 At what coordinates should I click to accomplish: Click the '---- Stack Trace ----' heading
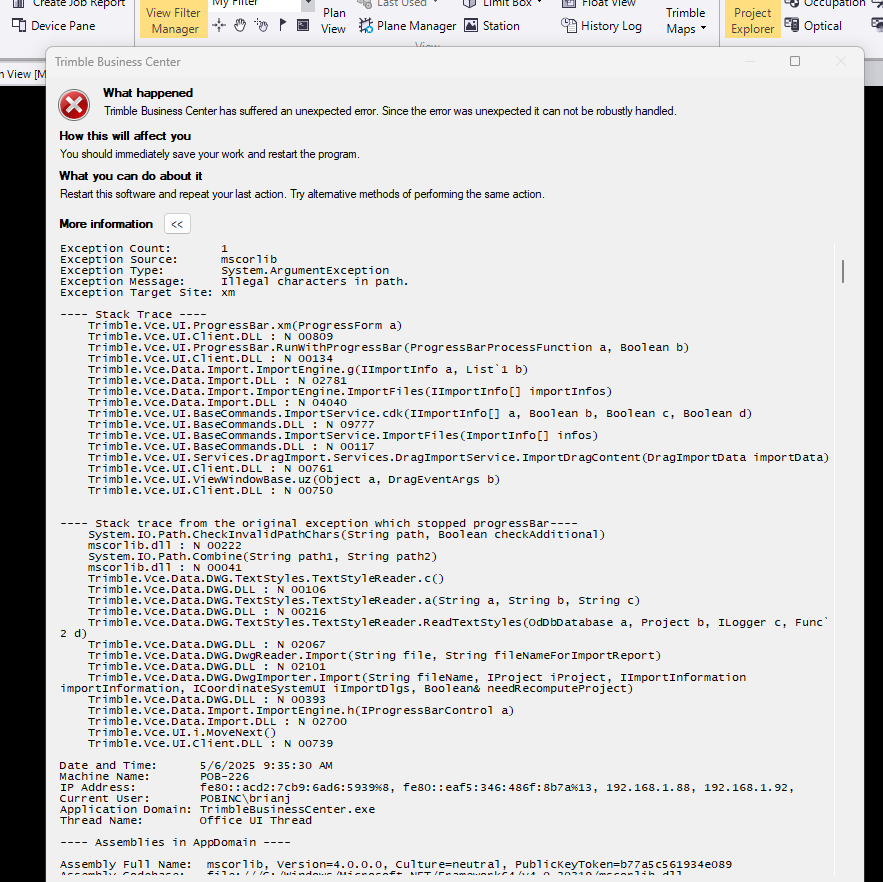pos(133,314)
